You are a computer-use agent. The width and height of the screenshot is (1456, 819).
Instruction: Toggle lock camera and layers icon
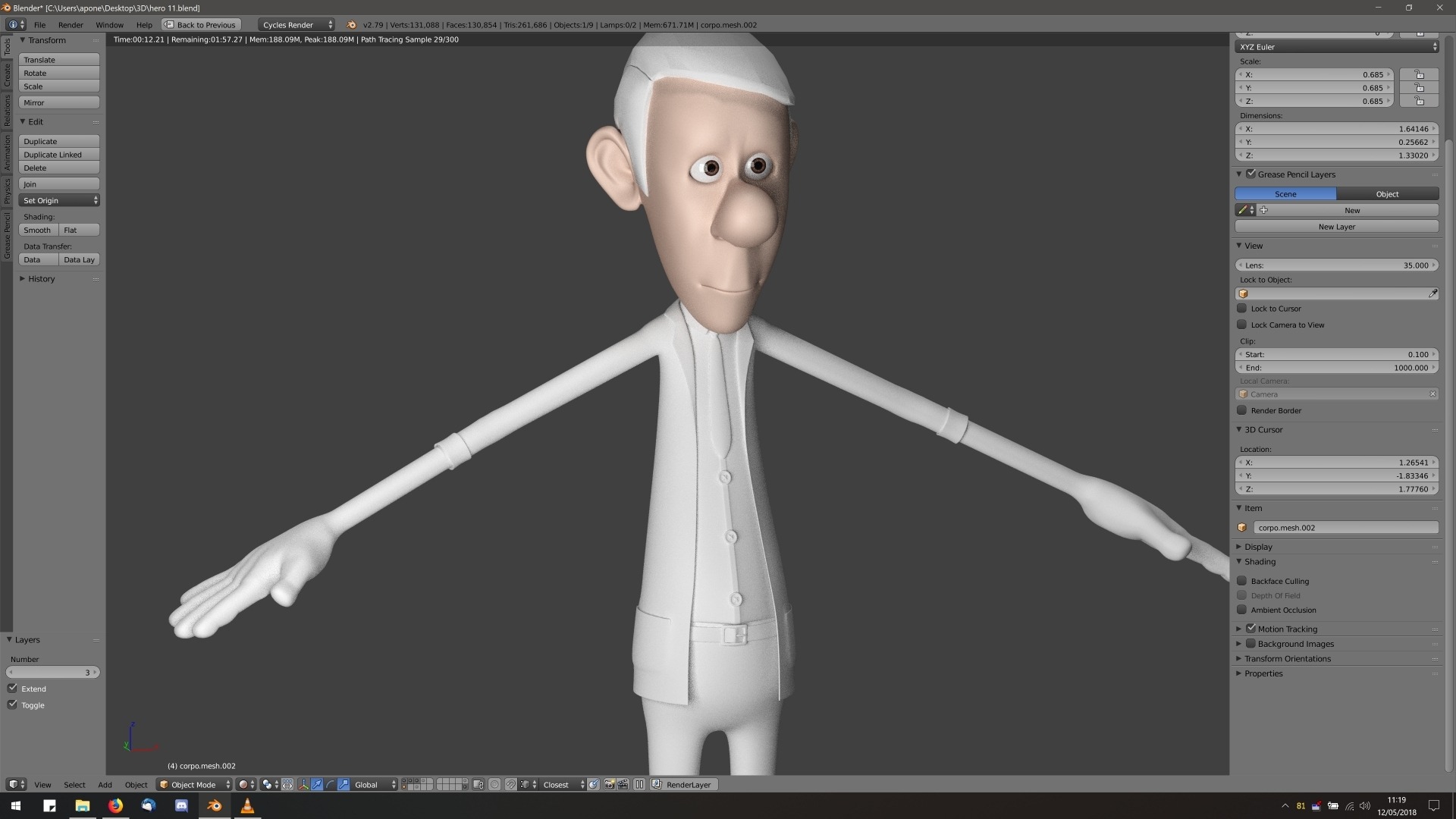click(x=479, y=785)
